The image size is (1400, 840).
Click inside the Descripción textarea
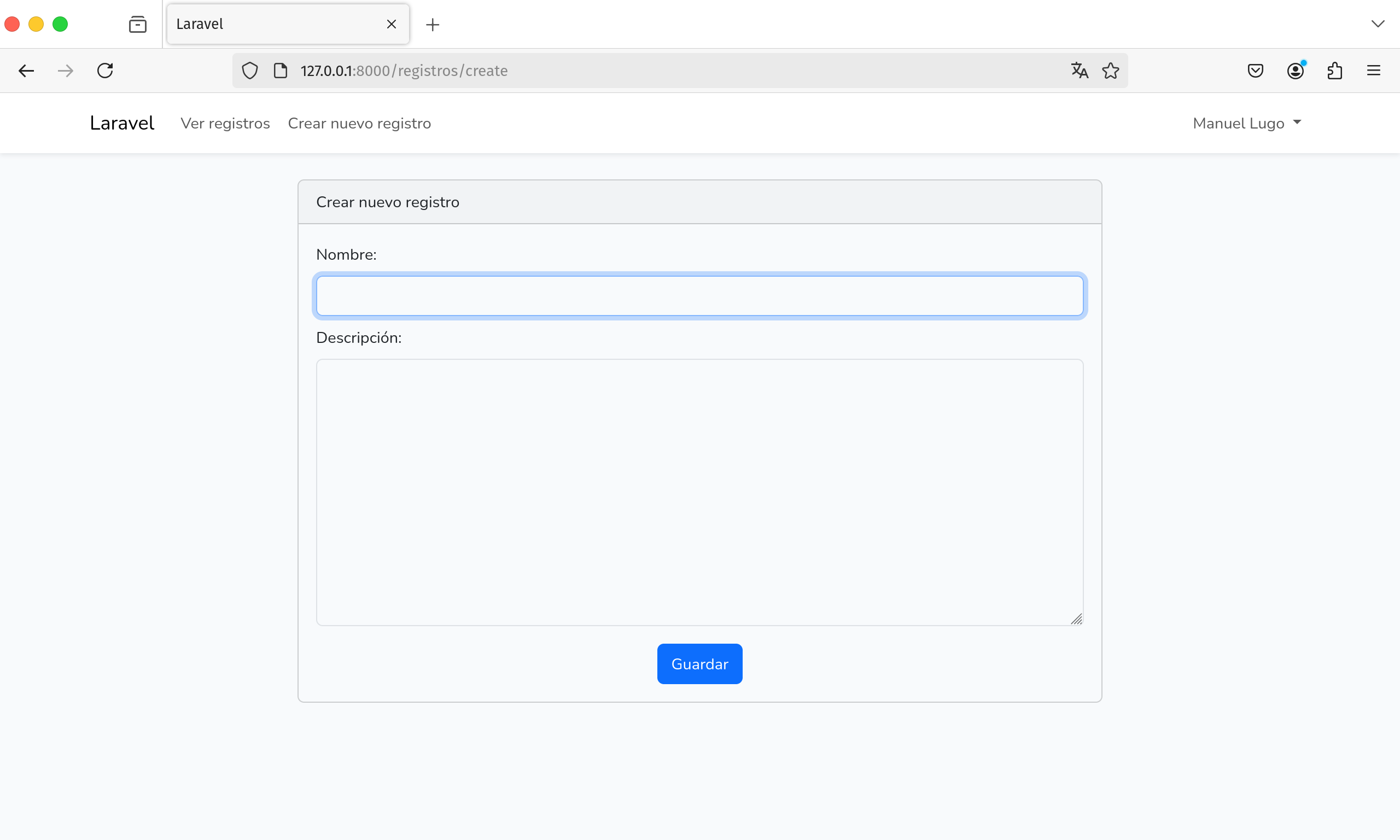pos(699,491)
